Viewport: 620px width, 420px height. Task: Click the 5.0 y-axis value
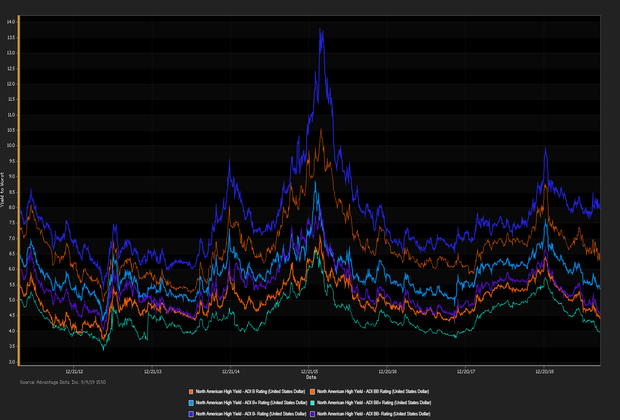pos(11,300)
